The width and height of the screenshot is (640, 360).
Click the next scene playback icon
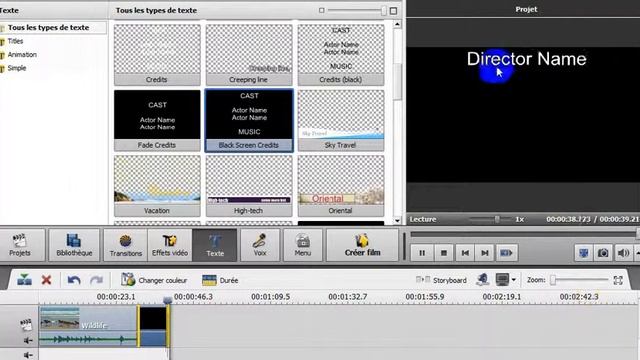pyautogui.click(x=506, y=253)
